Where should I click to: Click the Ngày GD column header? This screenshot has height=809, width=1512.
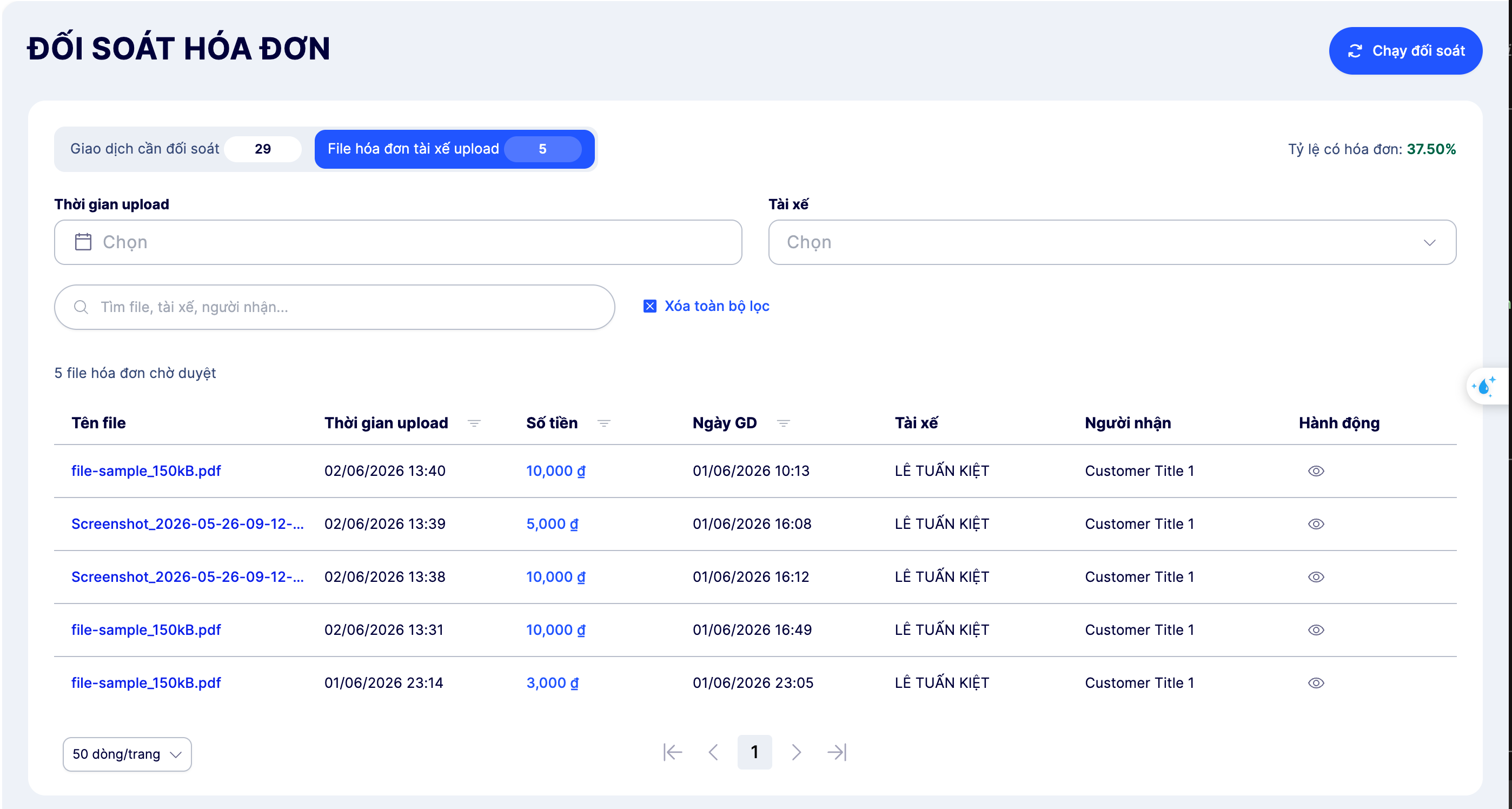coord(724,423)
